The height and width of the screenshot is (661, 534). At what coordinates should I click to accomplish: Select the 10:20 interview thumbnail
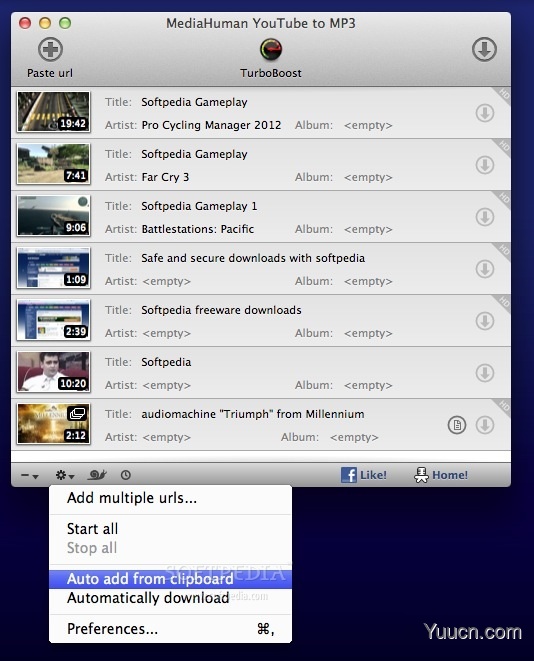click(x=54, y=372)
